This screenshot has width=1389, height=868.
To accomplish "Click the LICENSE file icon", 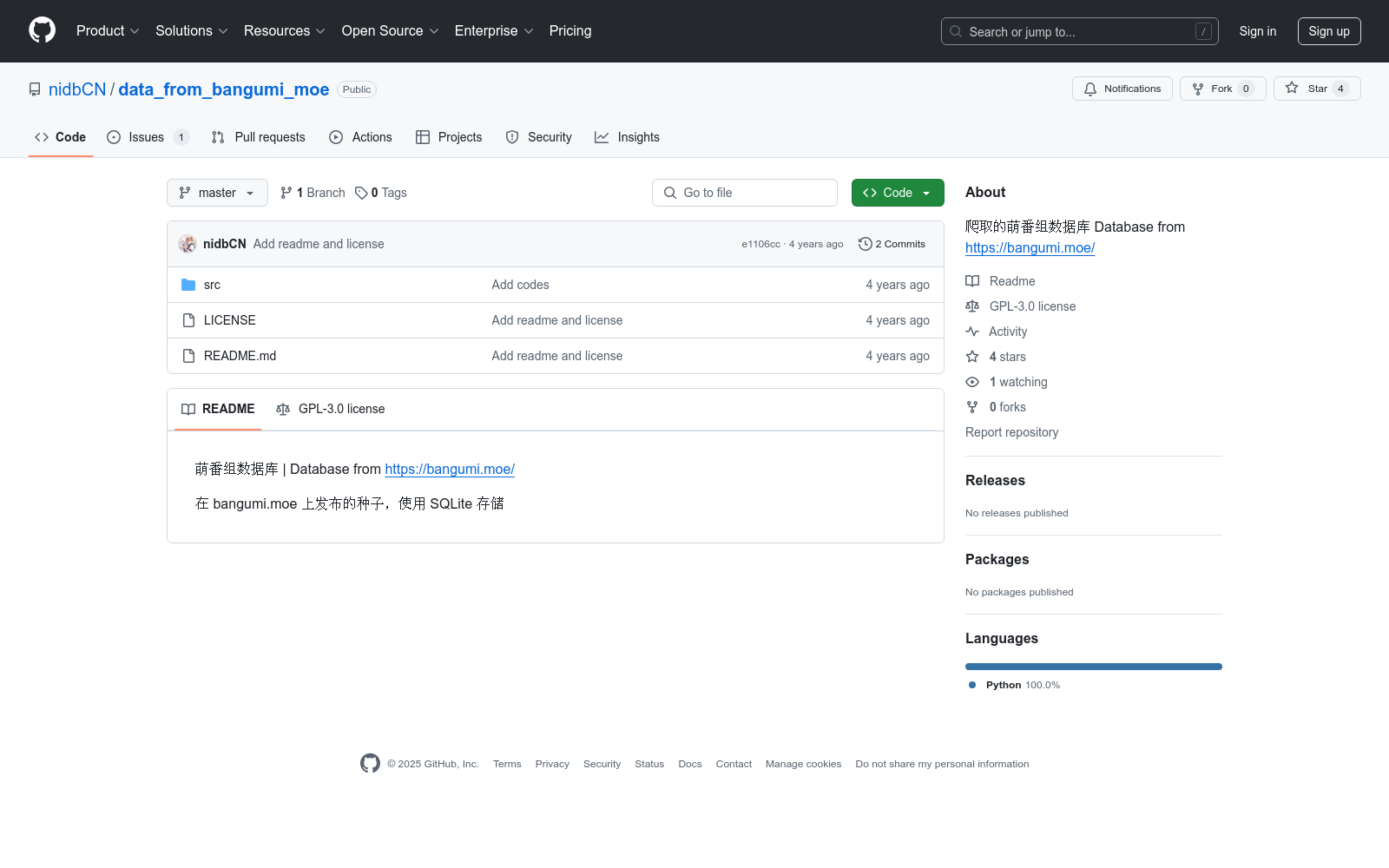I will click(188, 320).
